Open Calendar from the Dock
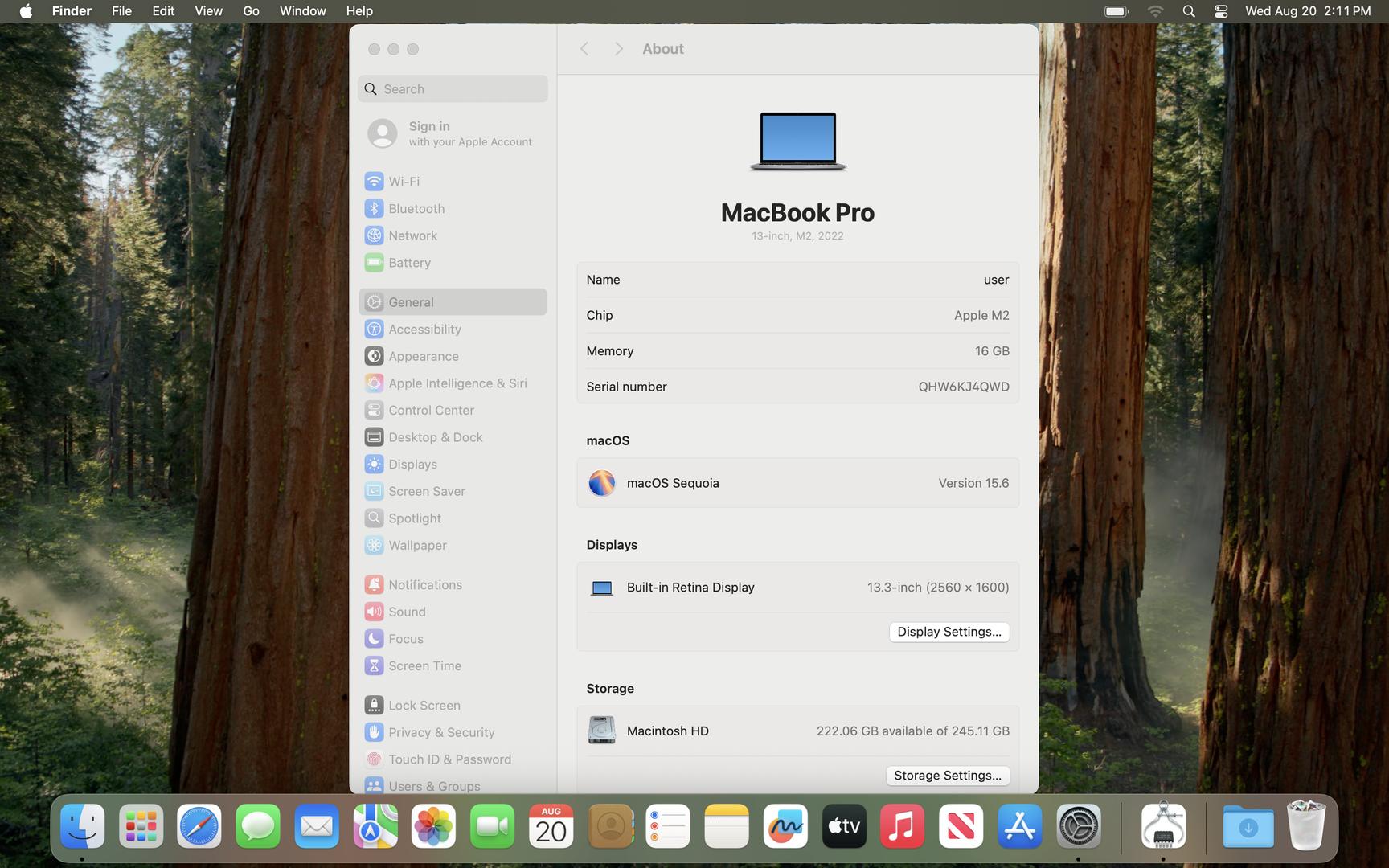 [x=551, y=826]
